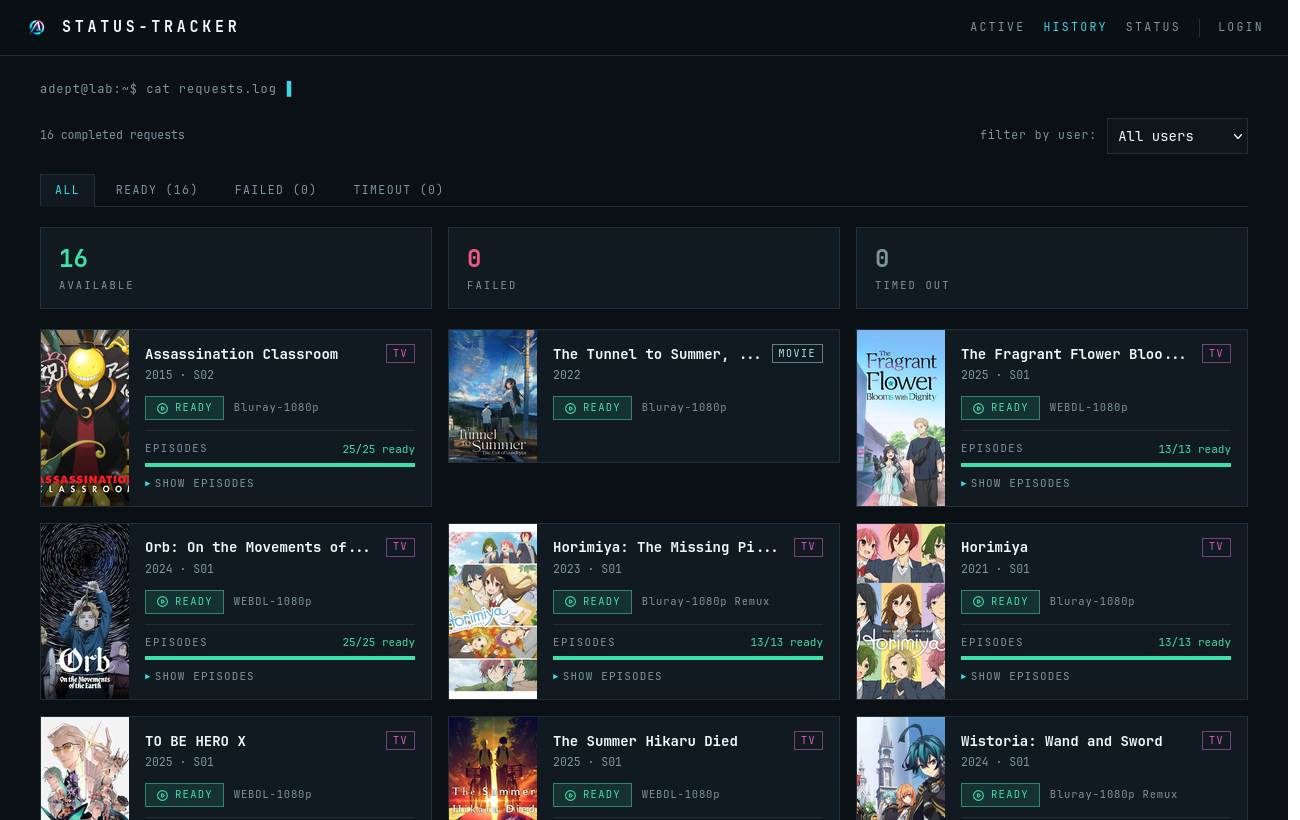
Task: Click the Ready play icon on Horimiya 2021
Action: click(978, 602)
